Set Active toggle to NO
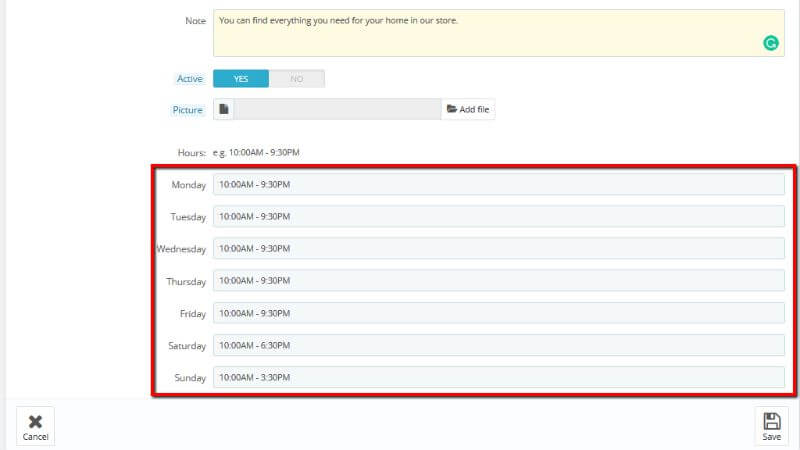The height and width of the screenshot is (450, 800). 296,79
